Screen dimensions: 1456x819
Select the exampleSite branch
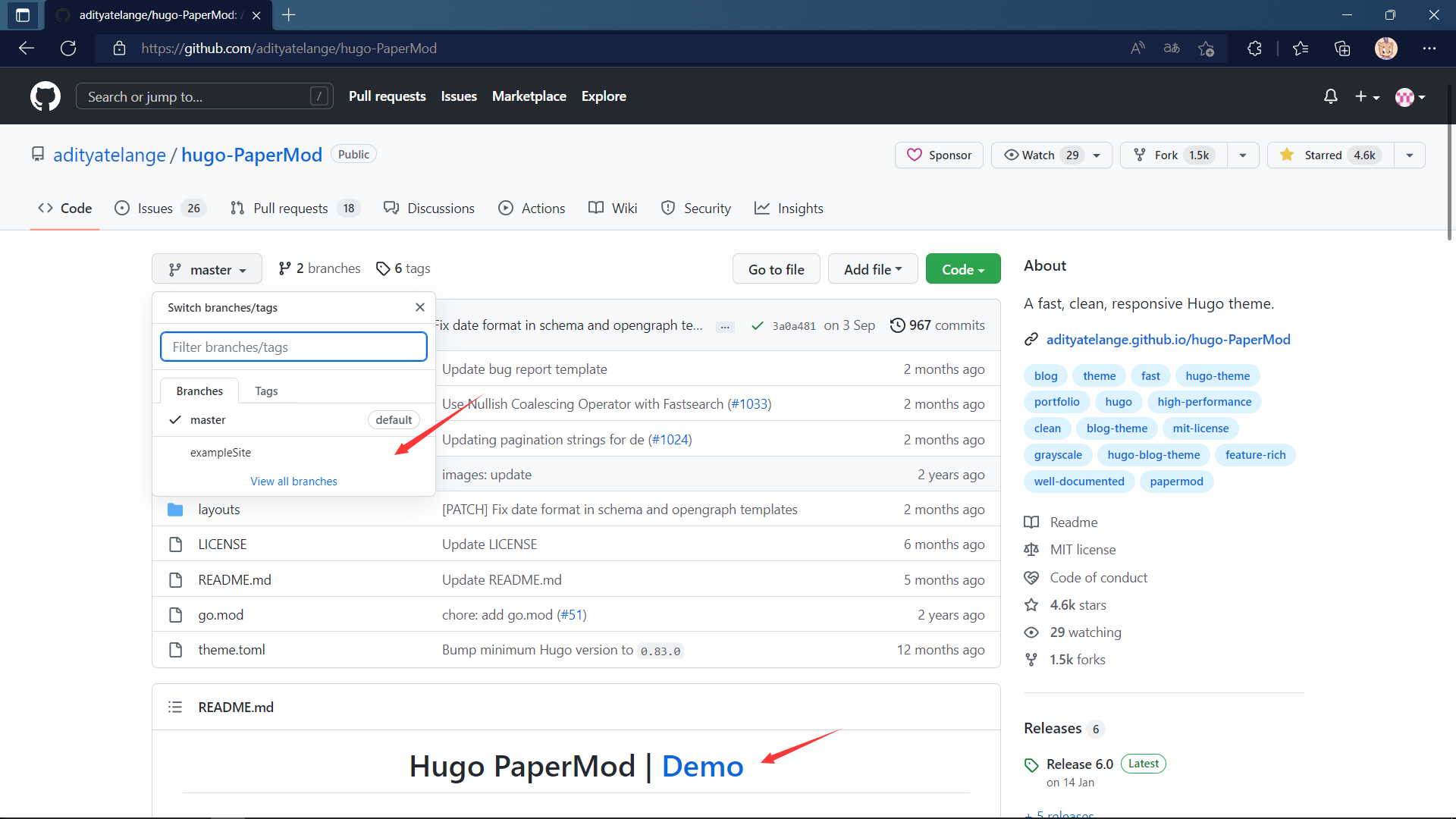click(x=221, y=452)
